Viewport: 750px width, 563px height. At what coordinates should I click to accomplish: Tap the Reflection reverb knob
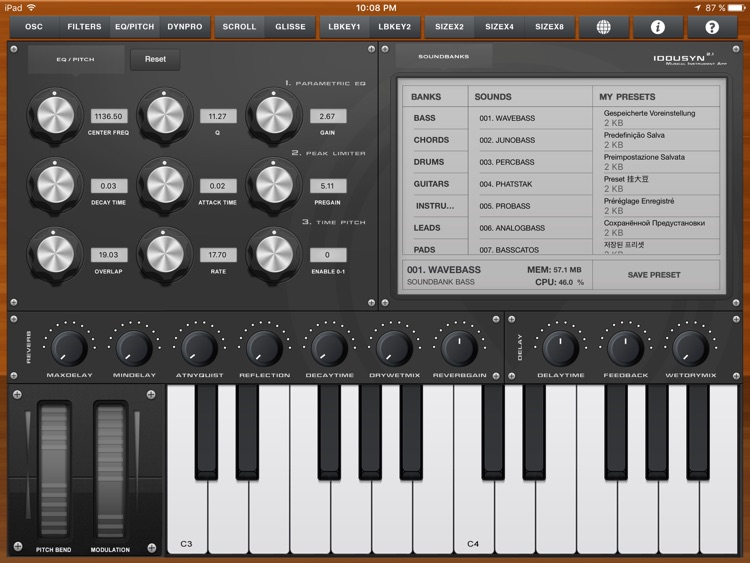pyautogui.click(x=264, y=348)
